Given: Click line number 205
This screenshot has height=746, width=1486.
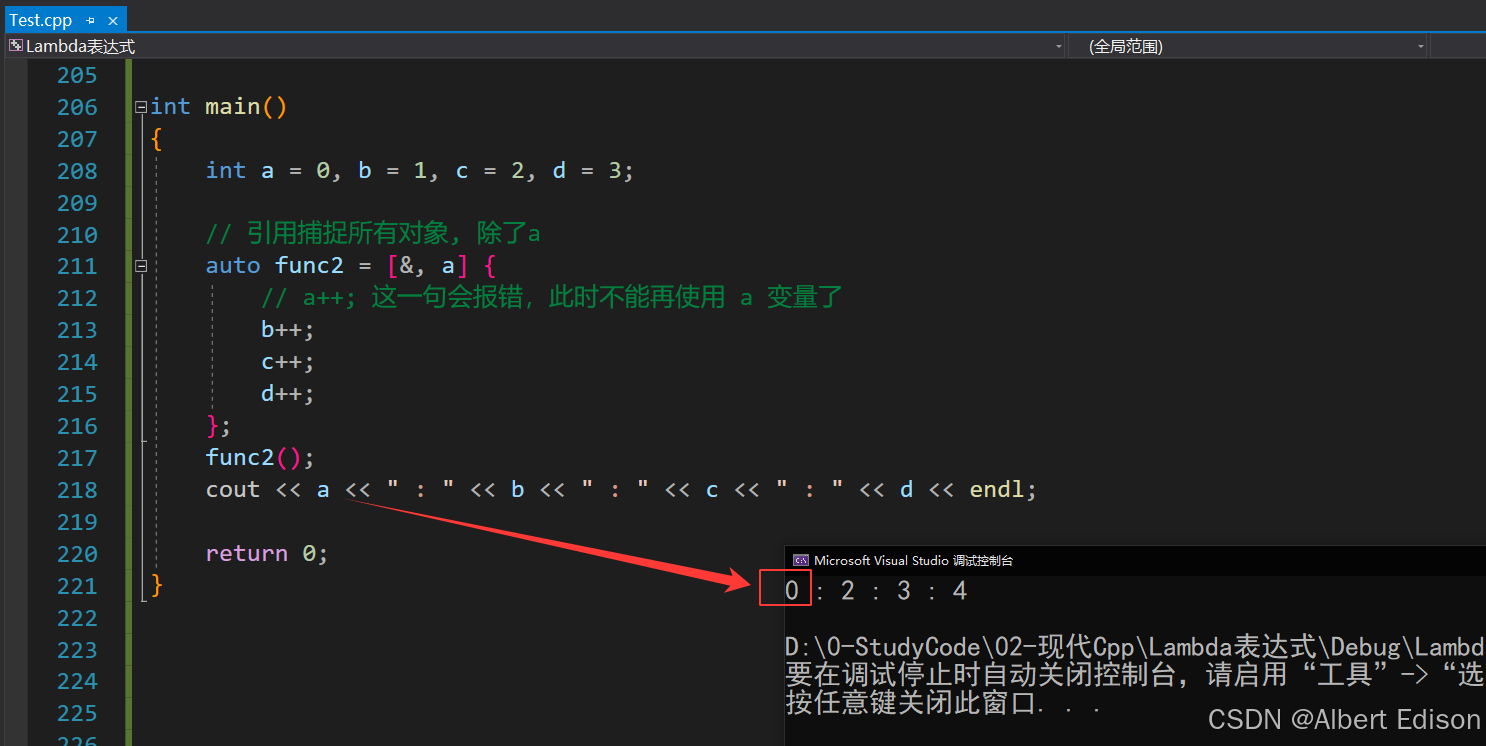Looking at the screenshot, I should pyautogui.click(x=77, y=75).
